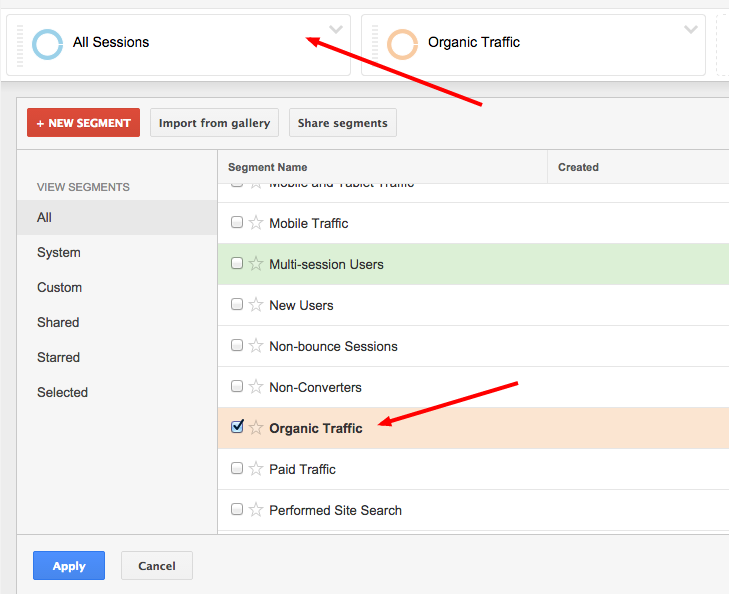Image resolution: width=729 pixels, height=594 pixels.
Task: Check the Non-Converters checkbox
Action: (237, 386)
